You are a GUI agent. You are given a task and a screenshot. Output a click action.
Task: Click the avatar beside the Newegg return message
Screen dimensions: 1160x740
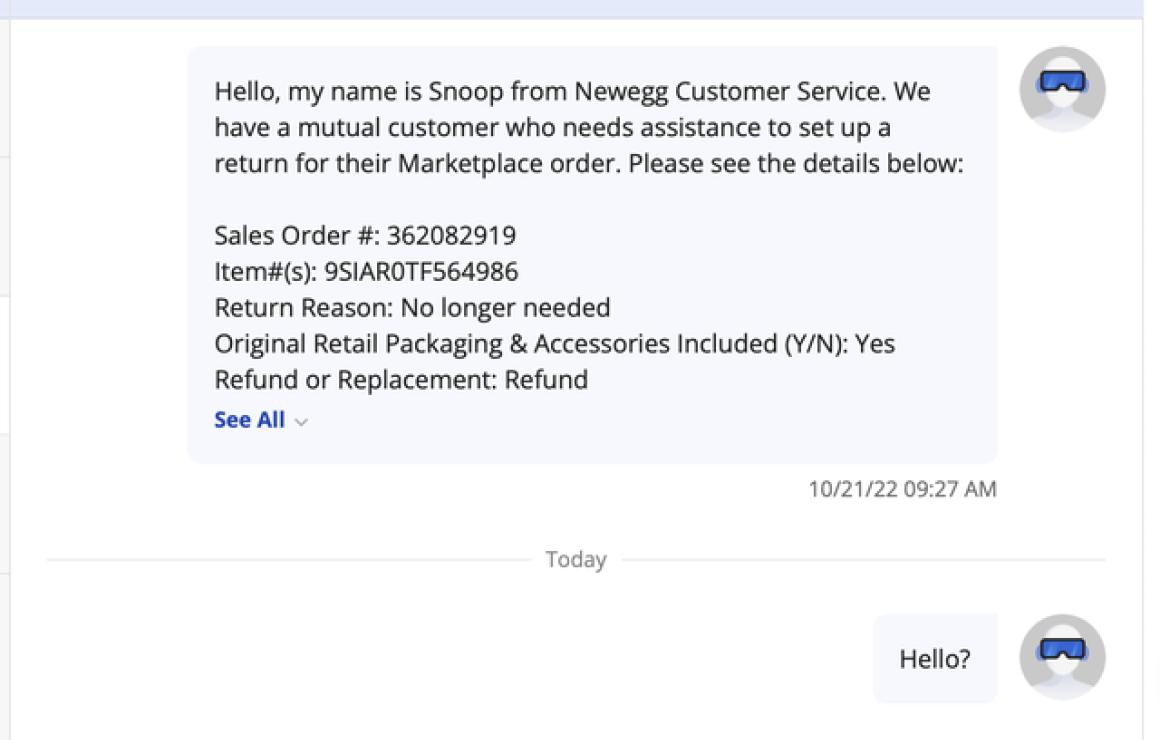1062,89
